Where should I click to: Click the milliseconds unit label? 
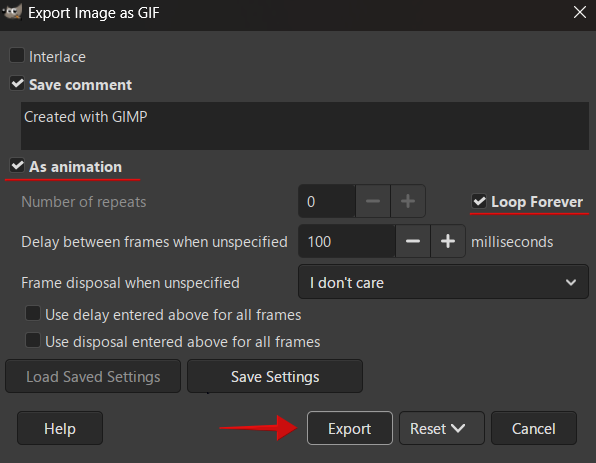[512, 242]
